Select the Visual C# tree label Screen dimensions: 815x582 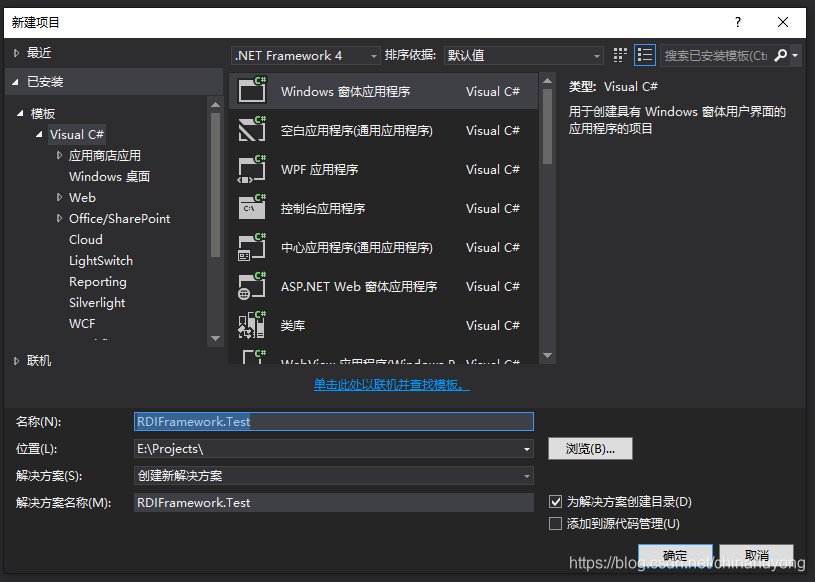tap(77, 135)
